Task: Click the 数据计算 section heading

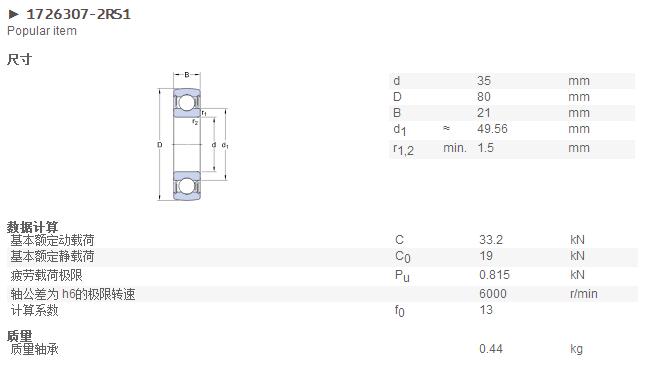Action: coord(32,227)
